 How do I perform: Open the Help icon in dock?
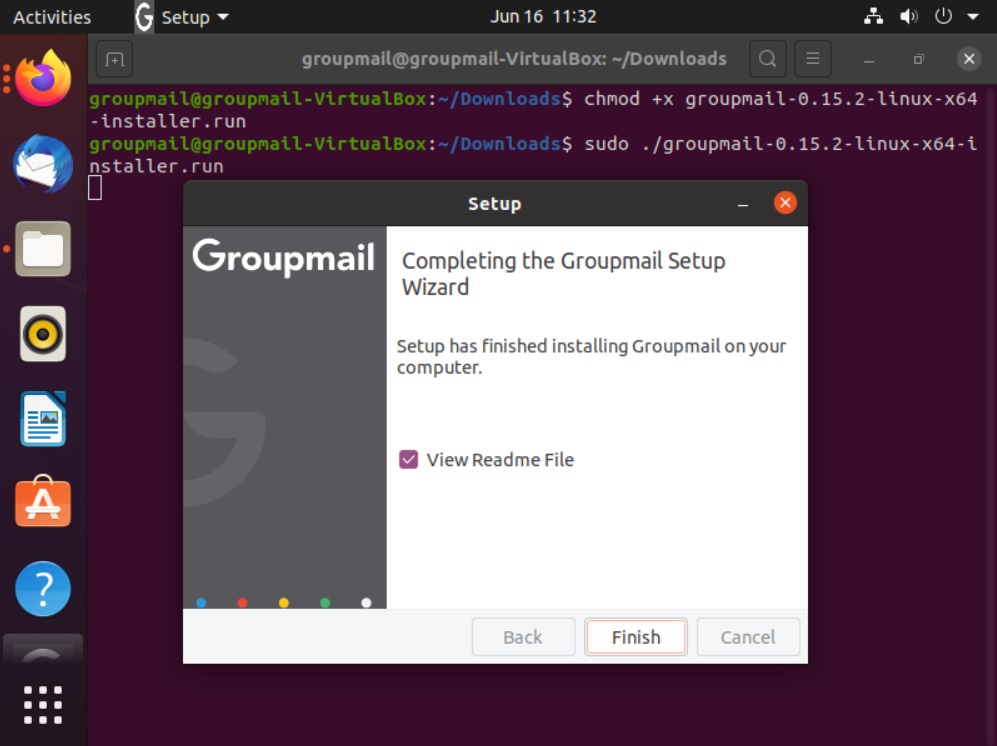pos(43,589)
